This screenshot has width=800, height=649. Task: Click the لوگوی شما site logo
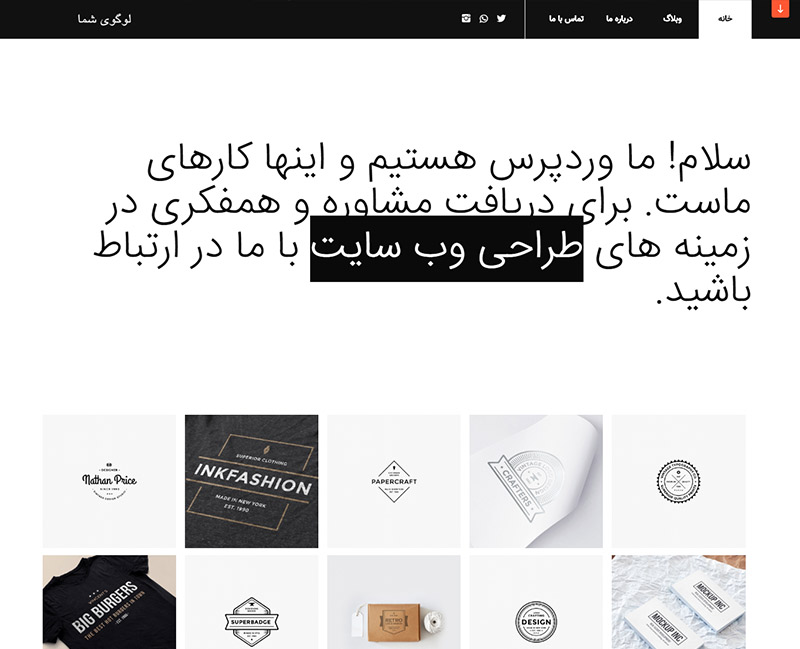pyautogui.click(x=105, y=19)
